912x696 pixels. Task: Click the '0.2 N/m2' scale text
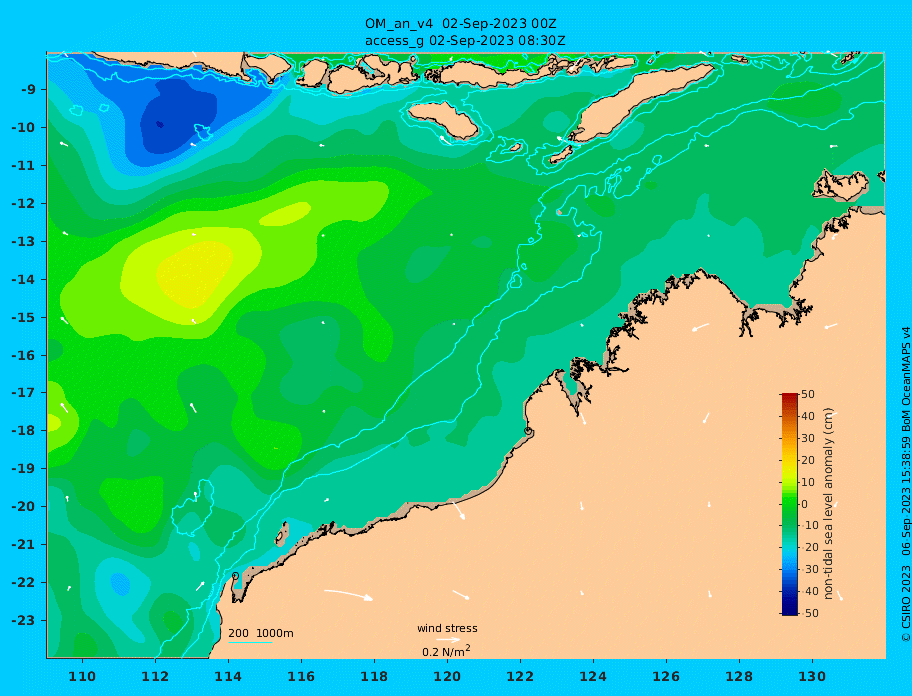(446, 651)
